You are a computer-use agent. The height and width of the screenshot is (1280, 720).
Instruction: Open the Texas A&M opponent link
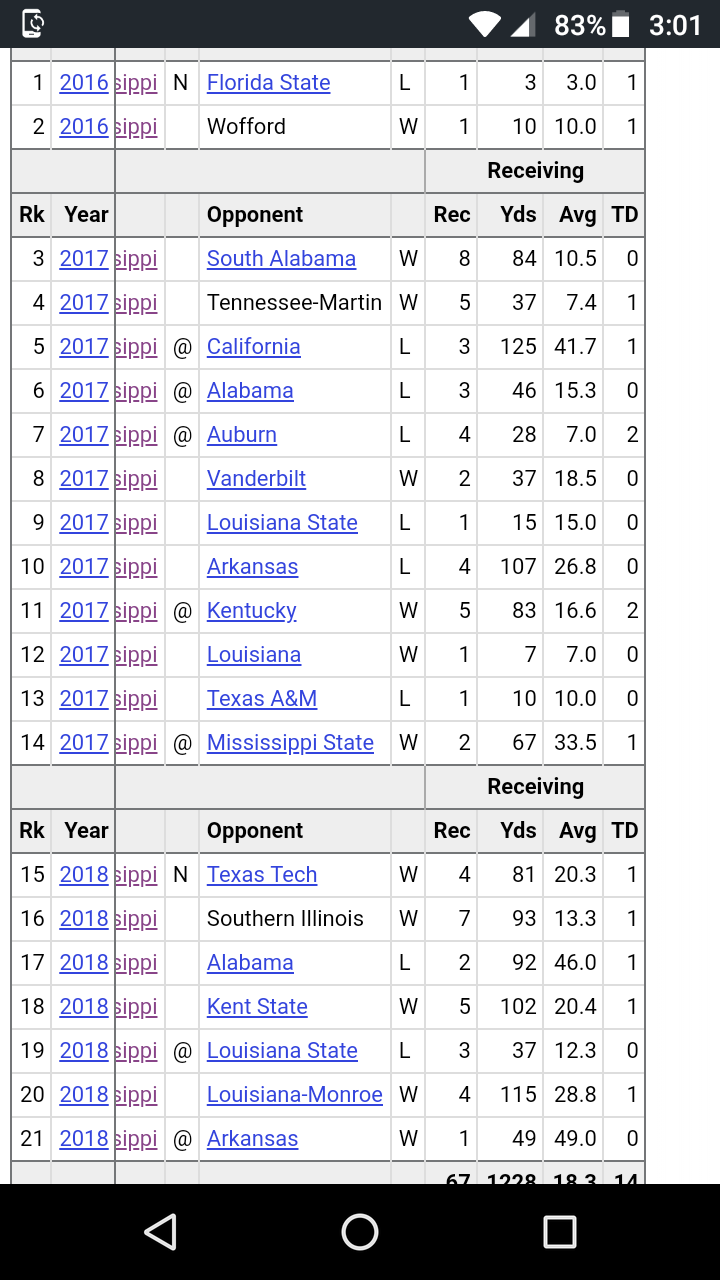pyautogui.click(x=262, y=699)
